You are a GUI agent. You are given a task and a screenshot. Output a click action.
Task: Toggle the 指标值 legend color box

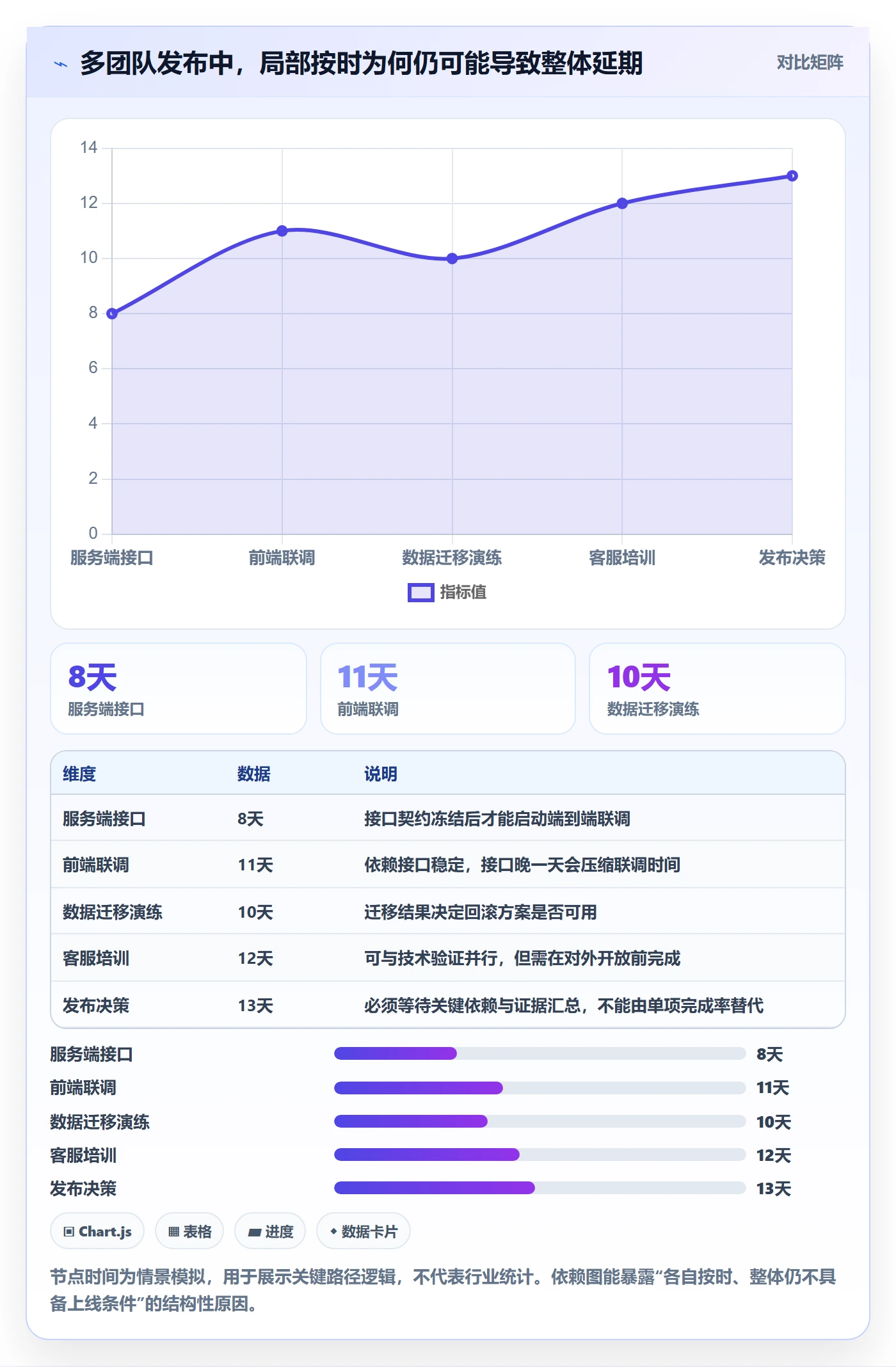click(x=420, y=593)
